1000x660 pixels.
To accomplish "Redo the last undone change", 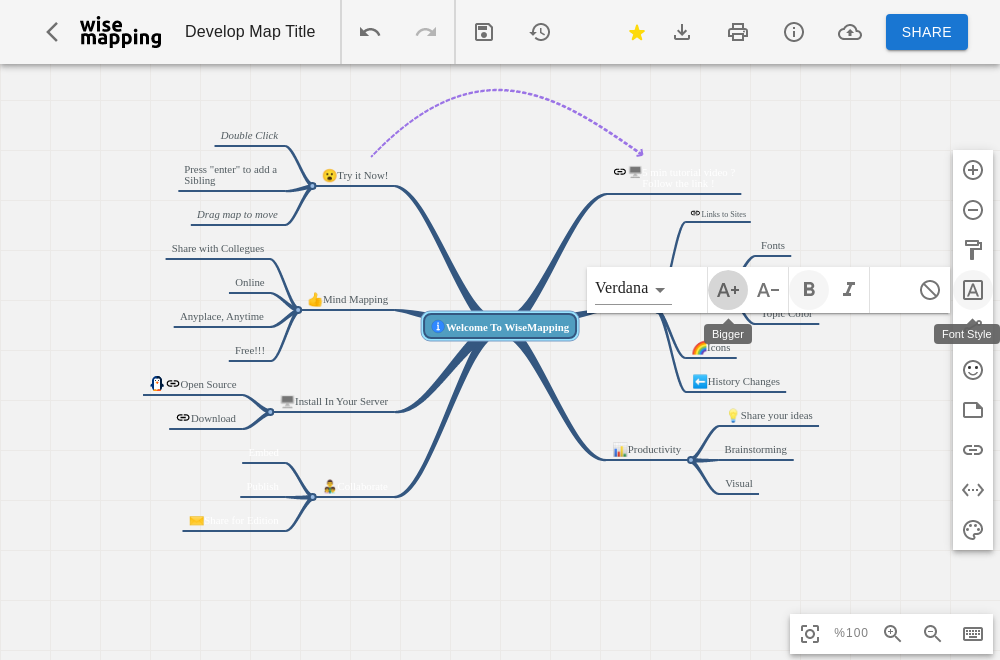I will 426,32.
